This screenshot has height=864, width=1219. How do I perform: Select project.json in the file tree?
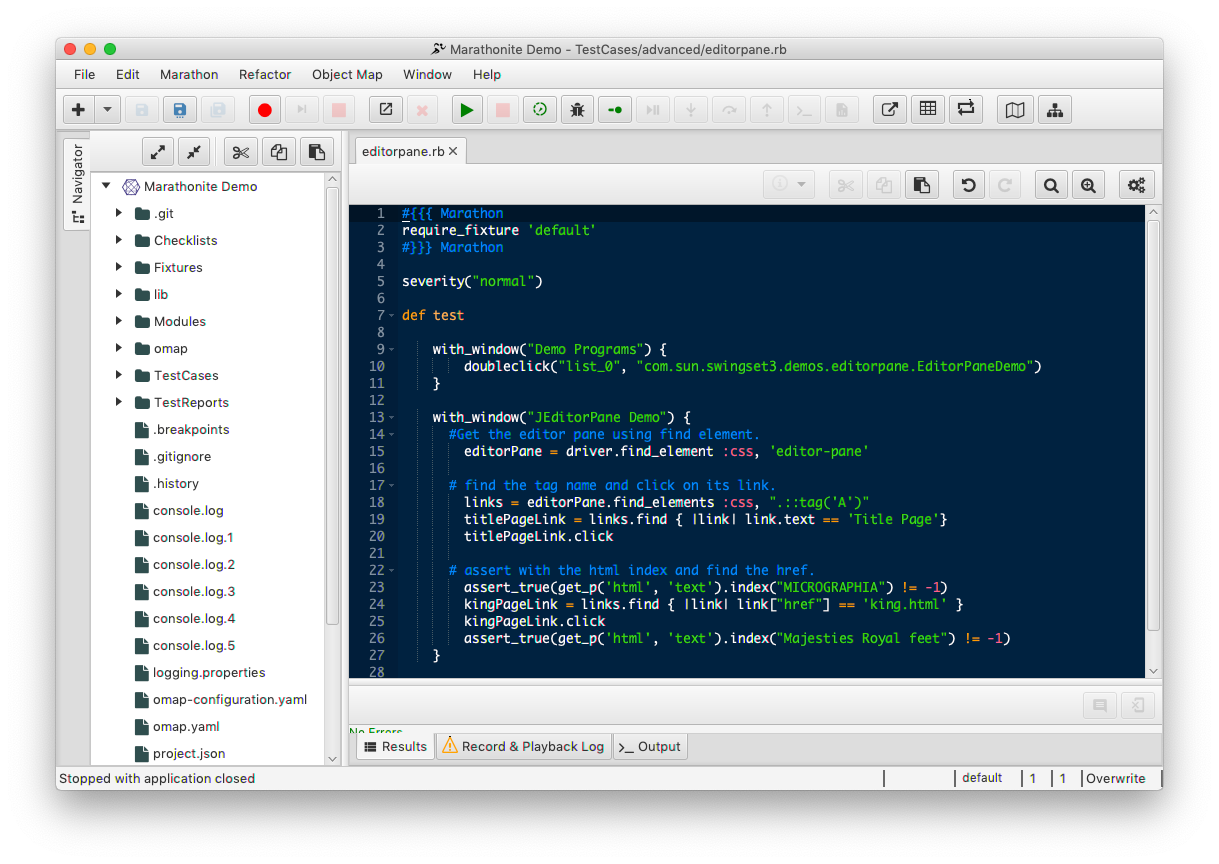tap(188, 753)
